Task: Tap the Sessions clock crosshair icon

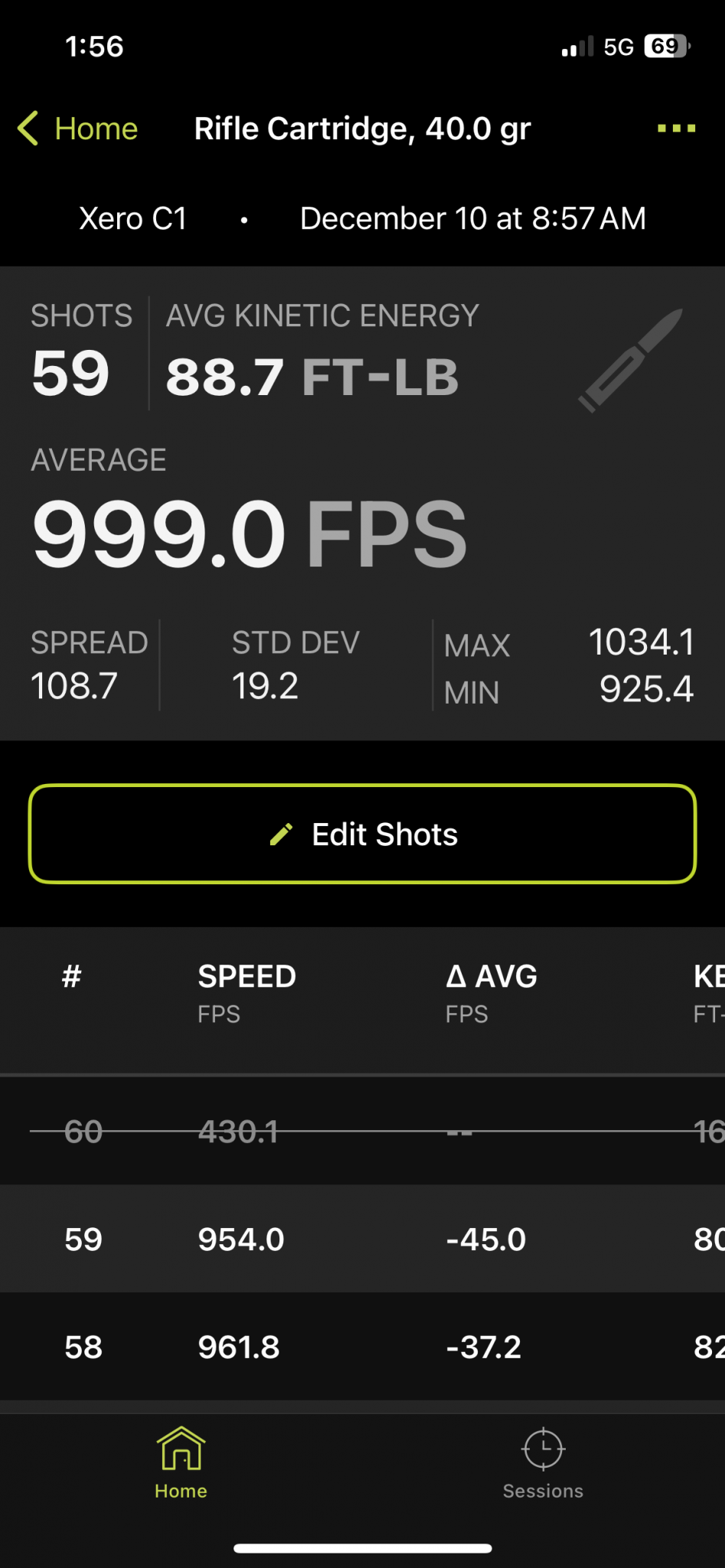Action: (x=543, y=1449)
